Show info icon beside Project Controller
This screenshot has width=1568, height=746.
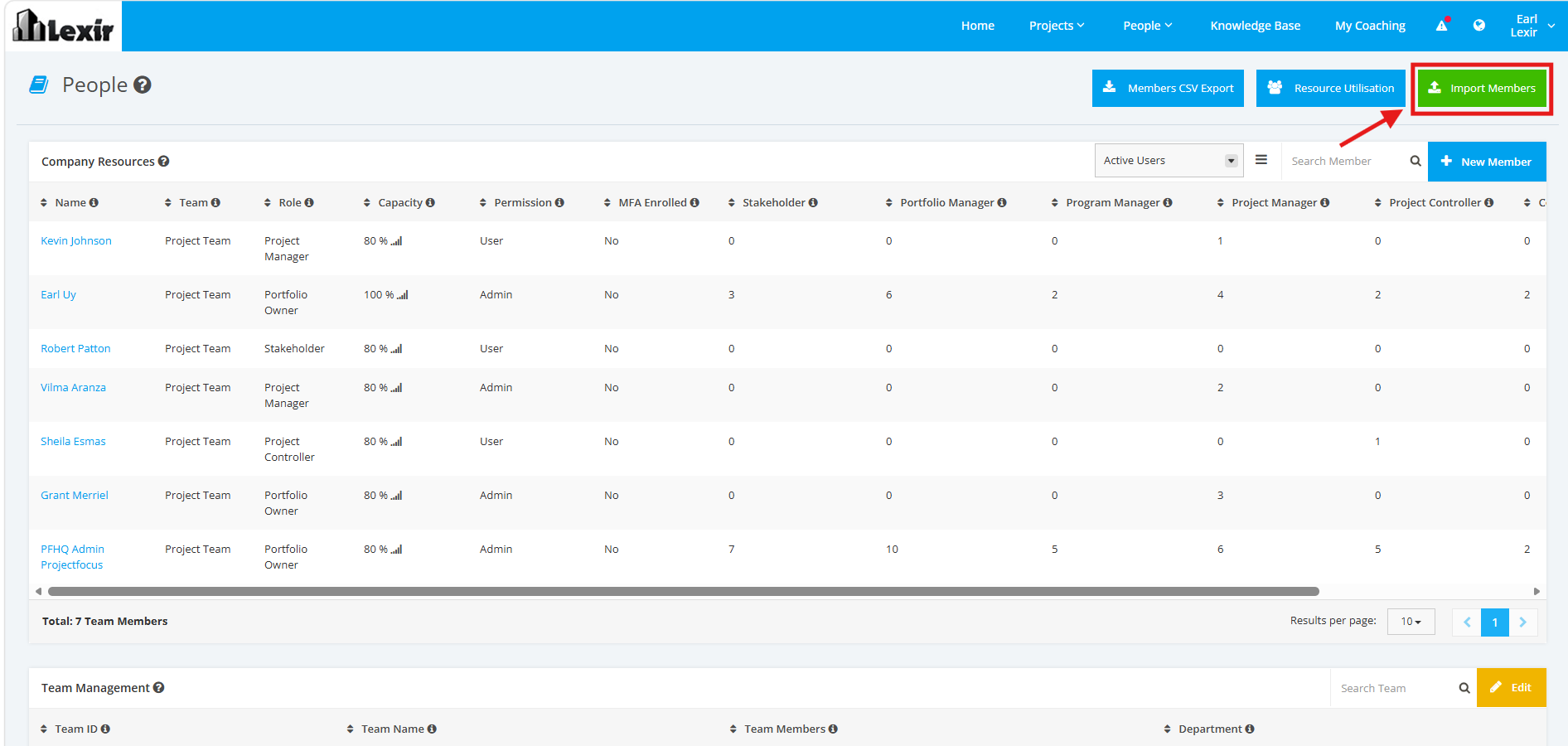pyautogui.click(x=1489, y=203)
